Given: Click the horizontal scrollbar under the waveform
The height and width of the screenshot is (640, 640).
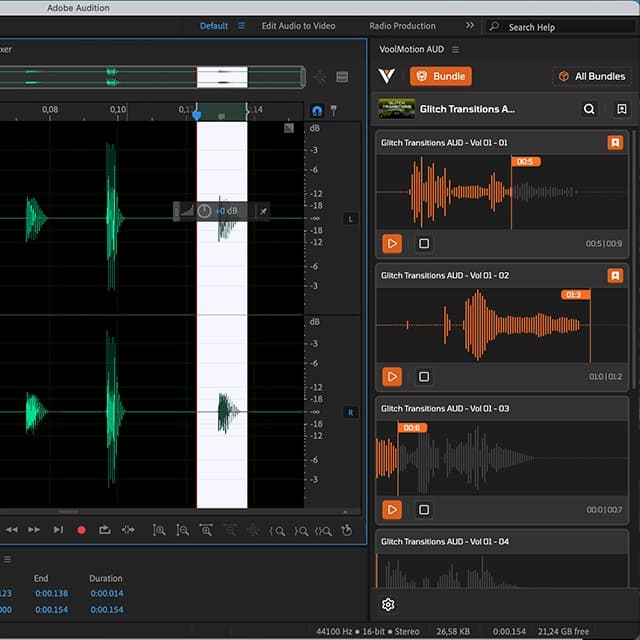Looking at the screenshot, I should [x=69, y=511].
